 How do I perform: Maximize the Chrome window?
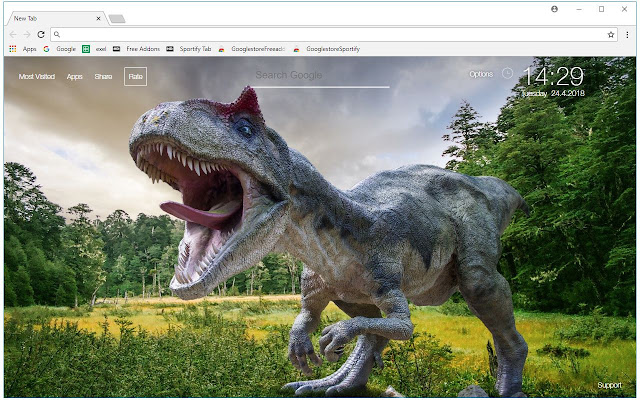click(601, 9)
